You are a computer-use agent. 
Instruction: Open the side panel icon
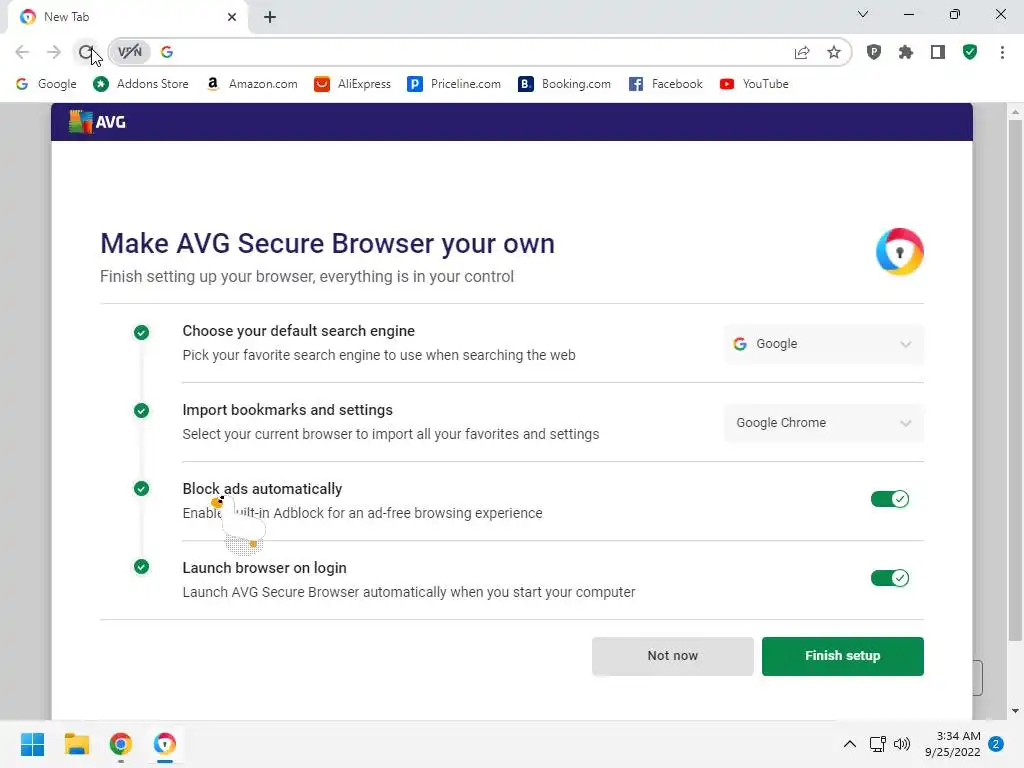coord(938,52)
